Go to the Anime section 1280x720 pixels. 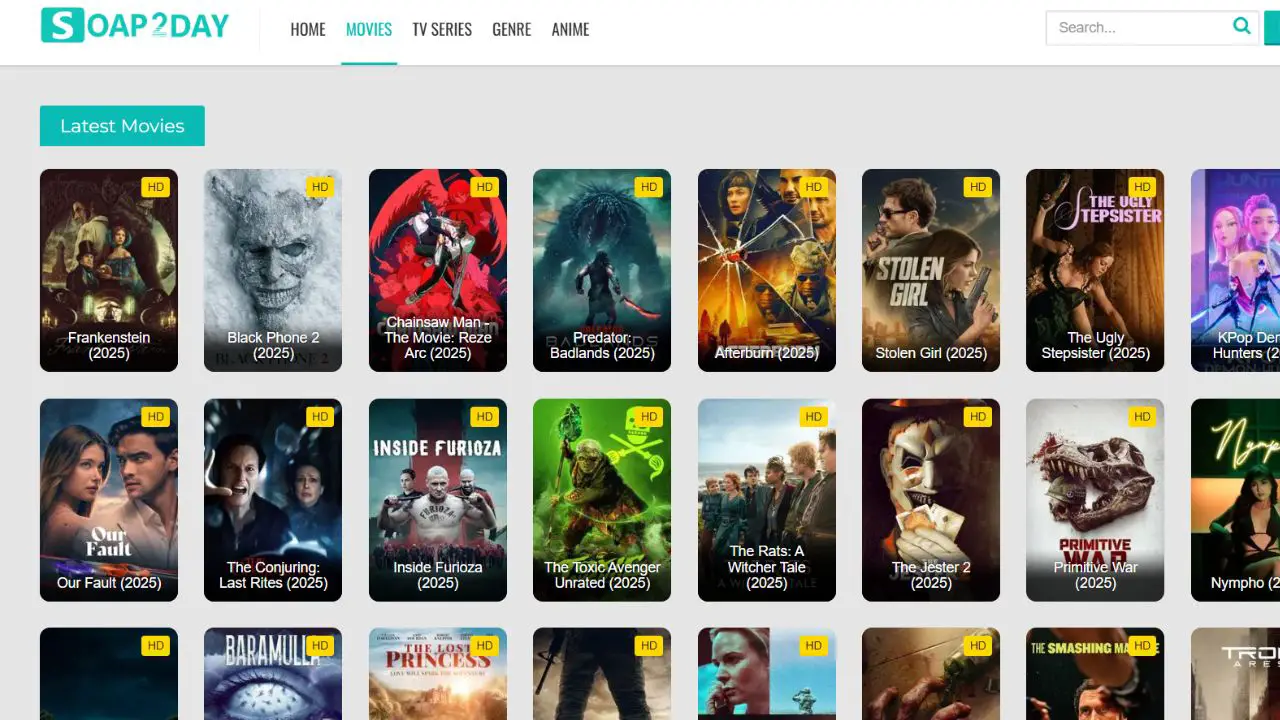(570, 30)
